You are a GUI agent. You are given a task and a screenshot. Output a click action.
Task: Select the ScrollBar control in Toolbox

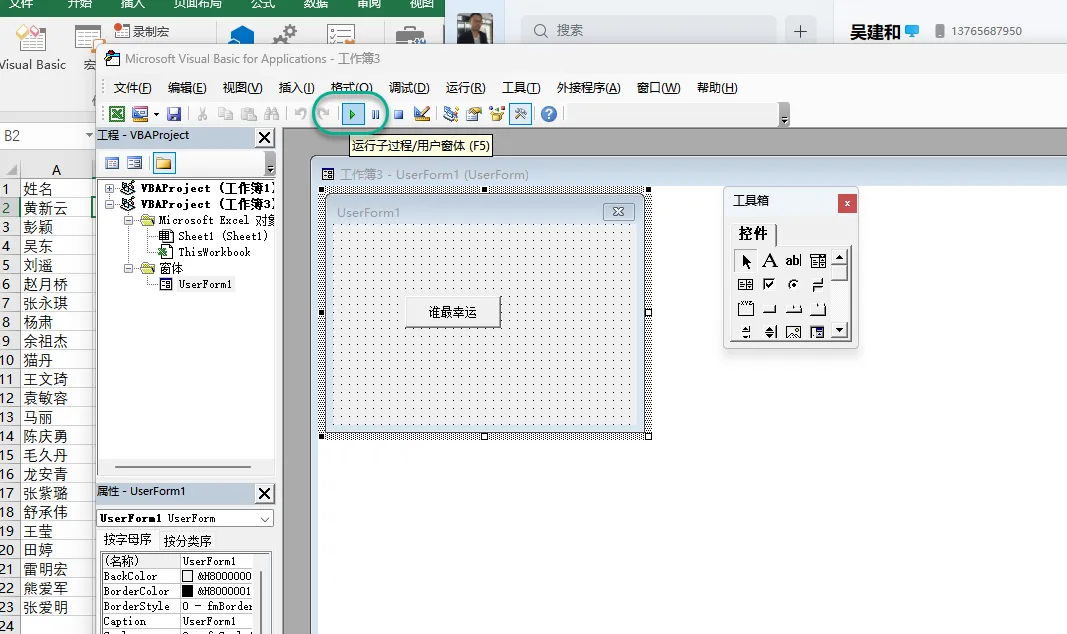tap(746, 332)
